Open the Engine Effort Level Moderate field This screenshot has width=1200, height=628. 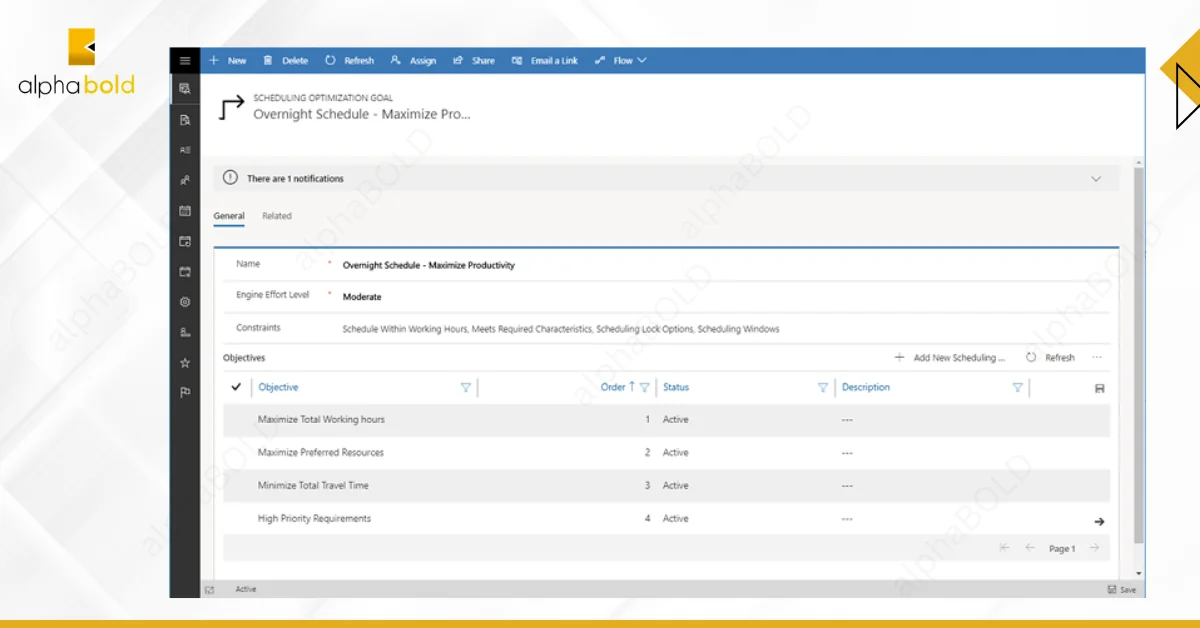point(362,297)
